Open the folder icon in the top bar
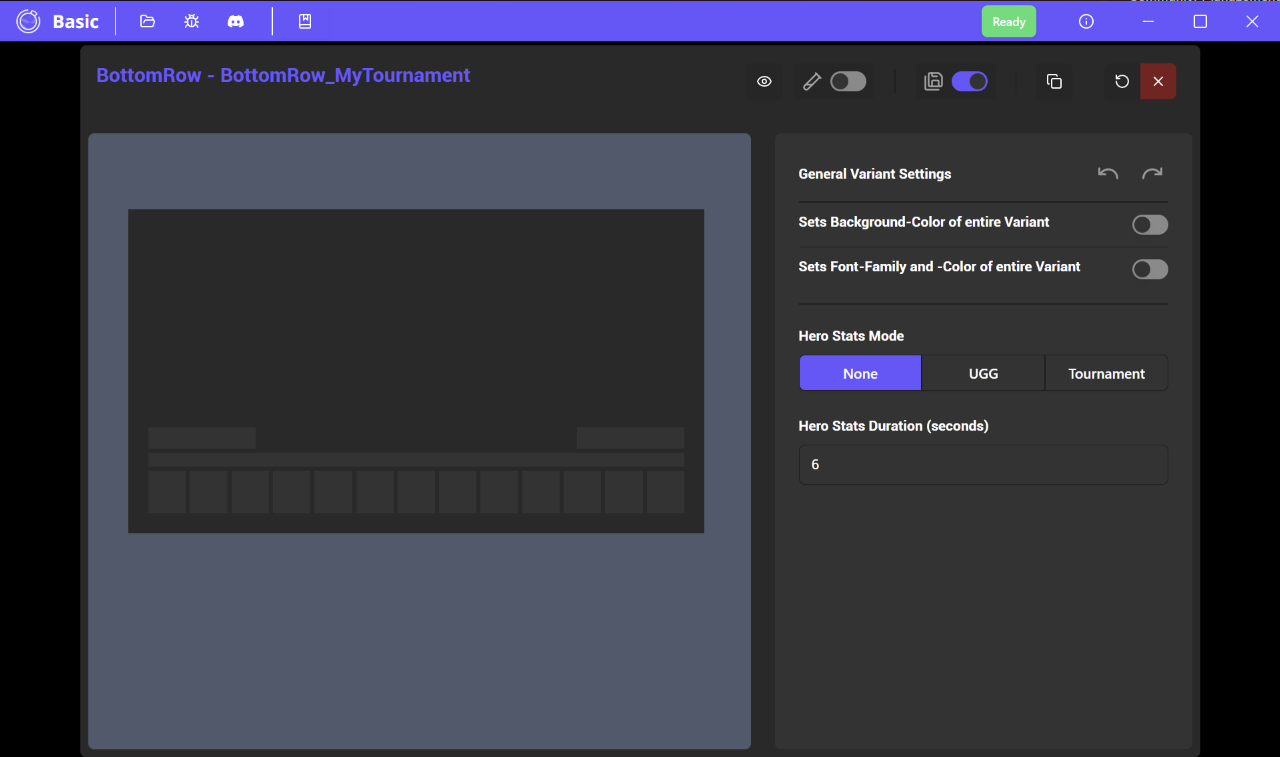Screen dimensions: 1280x757 (x=147, y=21)
